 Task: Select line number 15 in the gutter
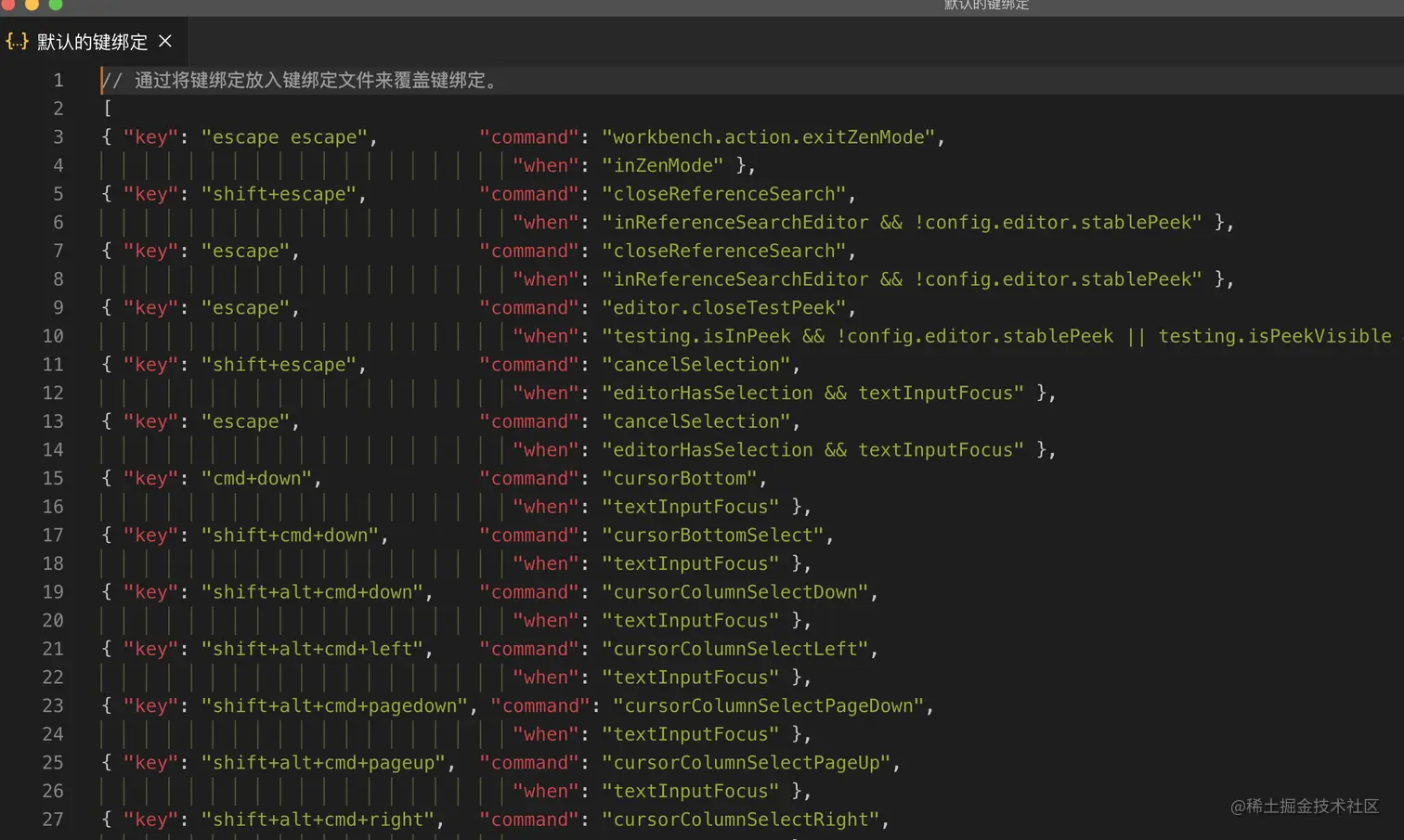click(53, 478)
